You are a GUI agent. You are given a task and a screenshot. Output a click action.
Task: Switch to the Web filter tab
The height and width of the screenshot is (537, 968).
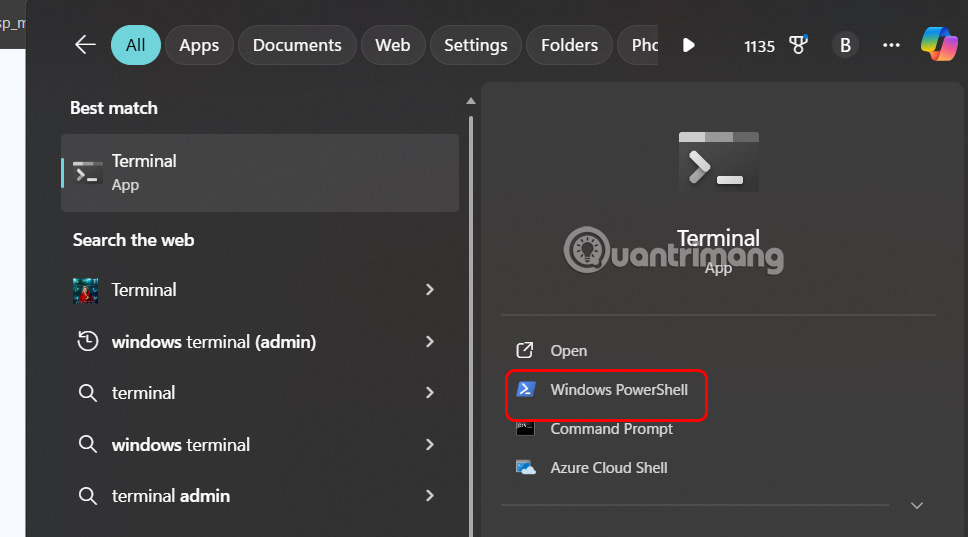(393, 45)
